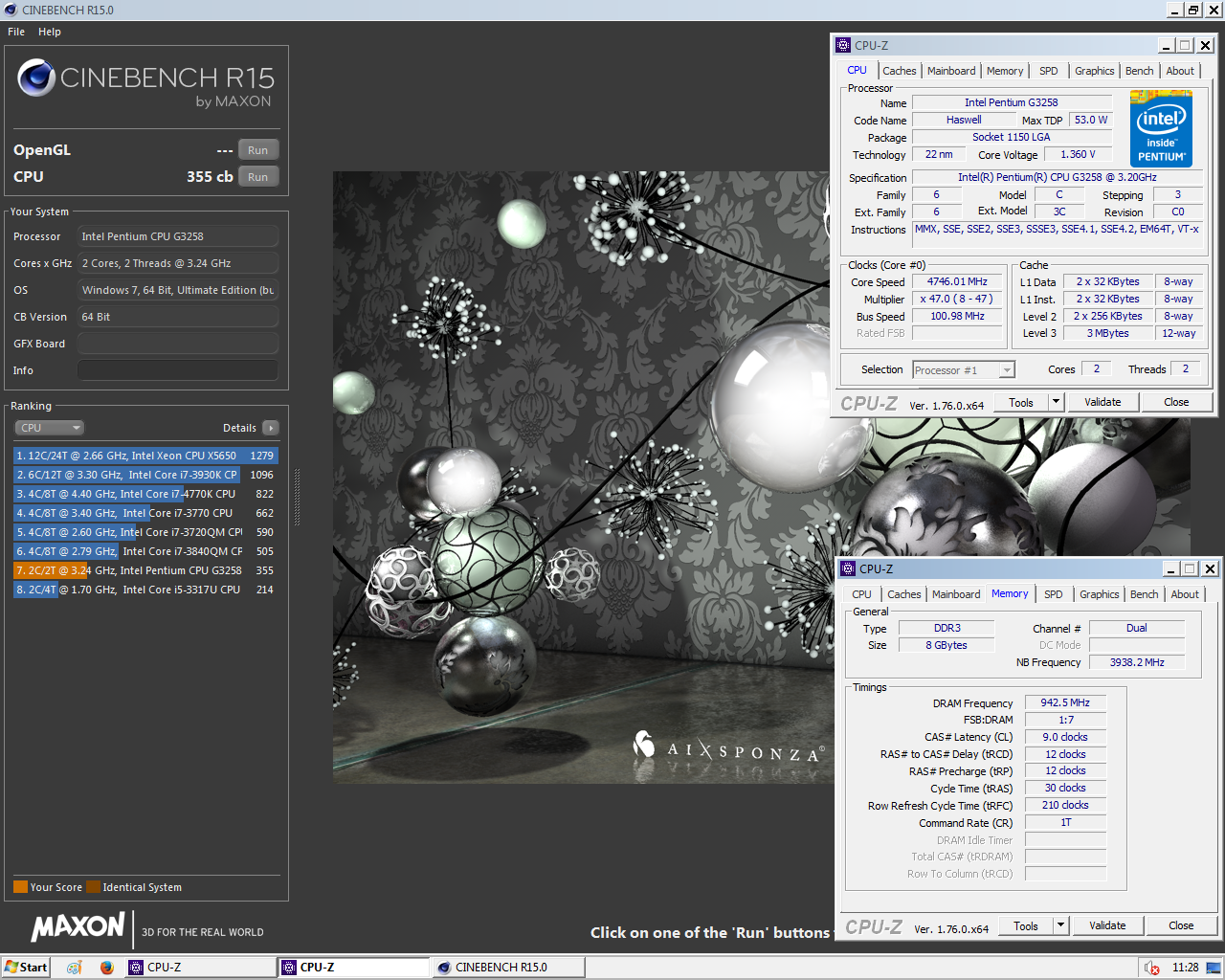Click the Cinebench title bar icon
The image size is (1225, 980).
(x=10, y=10)
